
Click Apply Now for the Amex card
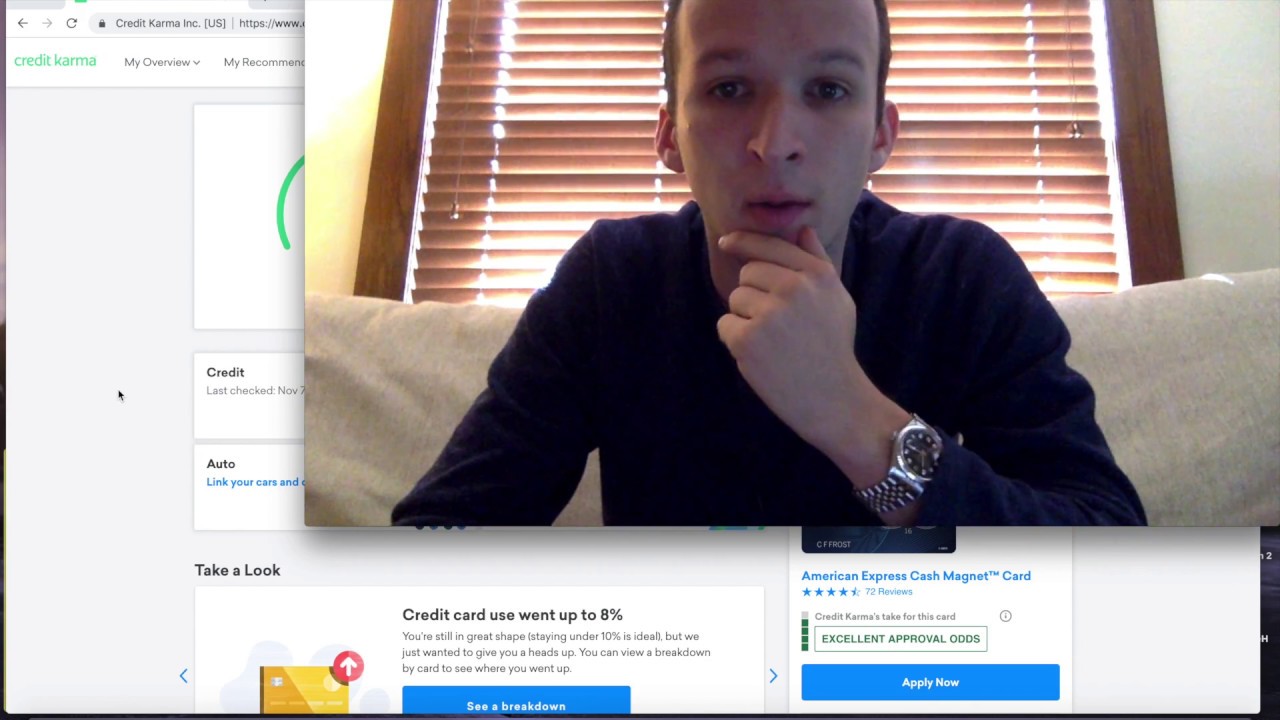tap(930, 682)
